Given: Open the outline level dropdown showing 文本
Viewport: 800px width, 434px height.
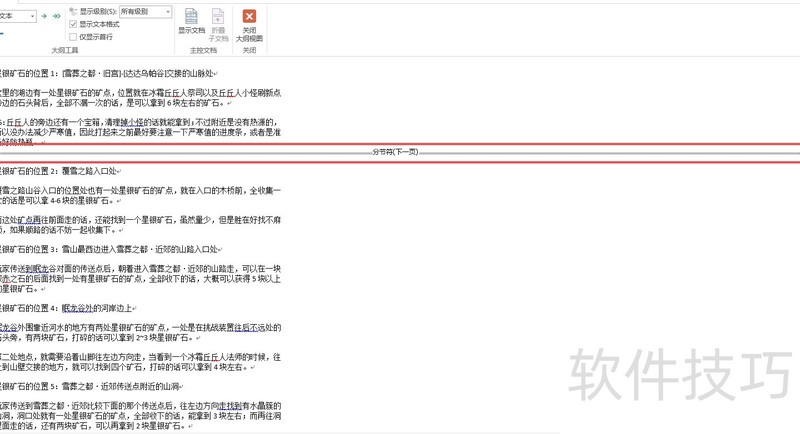Looking at the screenshot, I should 17,16.
